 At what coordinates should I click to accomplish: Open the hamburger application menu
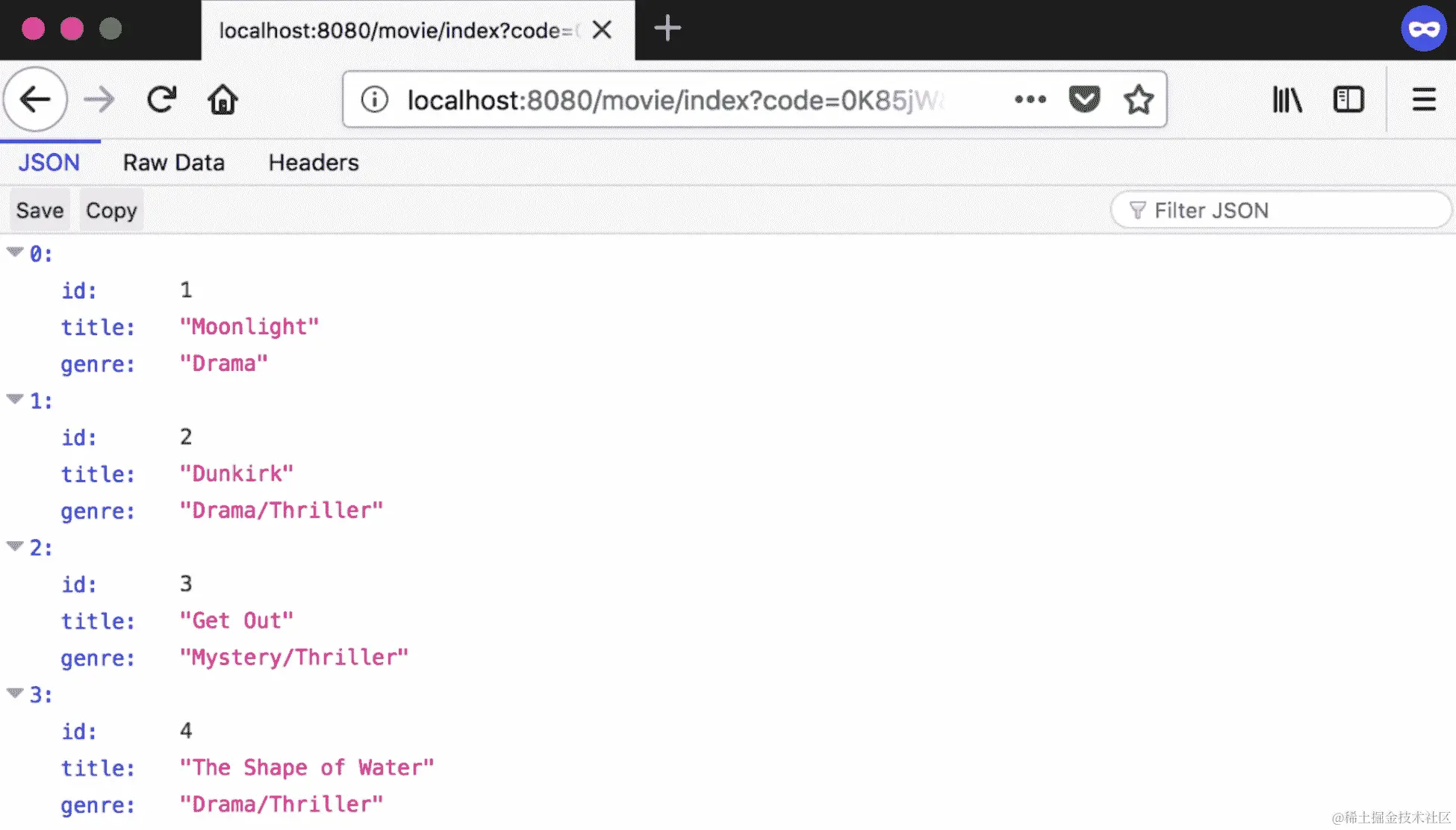click(1424, 99)
